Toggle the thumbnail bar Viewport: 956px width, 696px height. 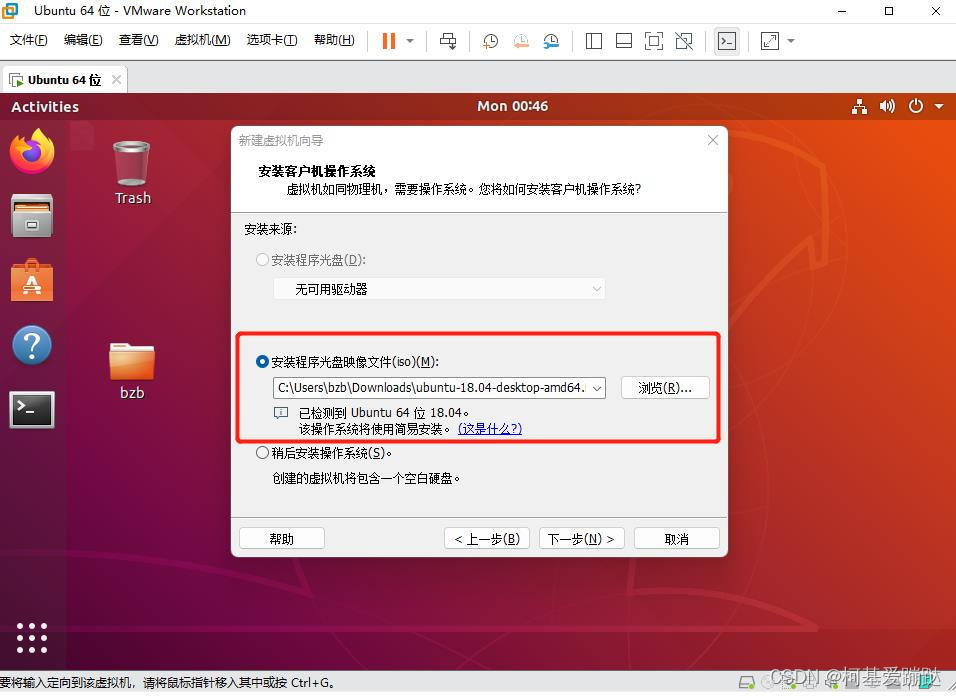point(623,41)
